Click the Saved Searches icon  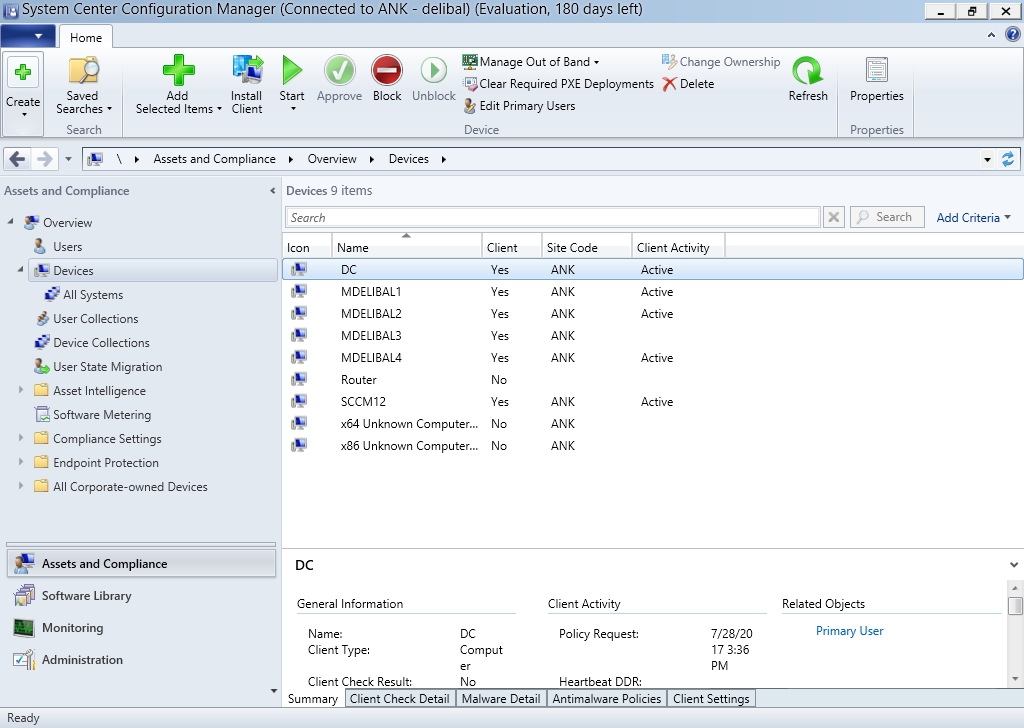click(x=83, y=72)
